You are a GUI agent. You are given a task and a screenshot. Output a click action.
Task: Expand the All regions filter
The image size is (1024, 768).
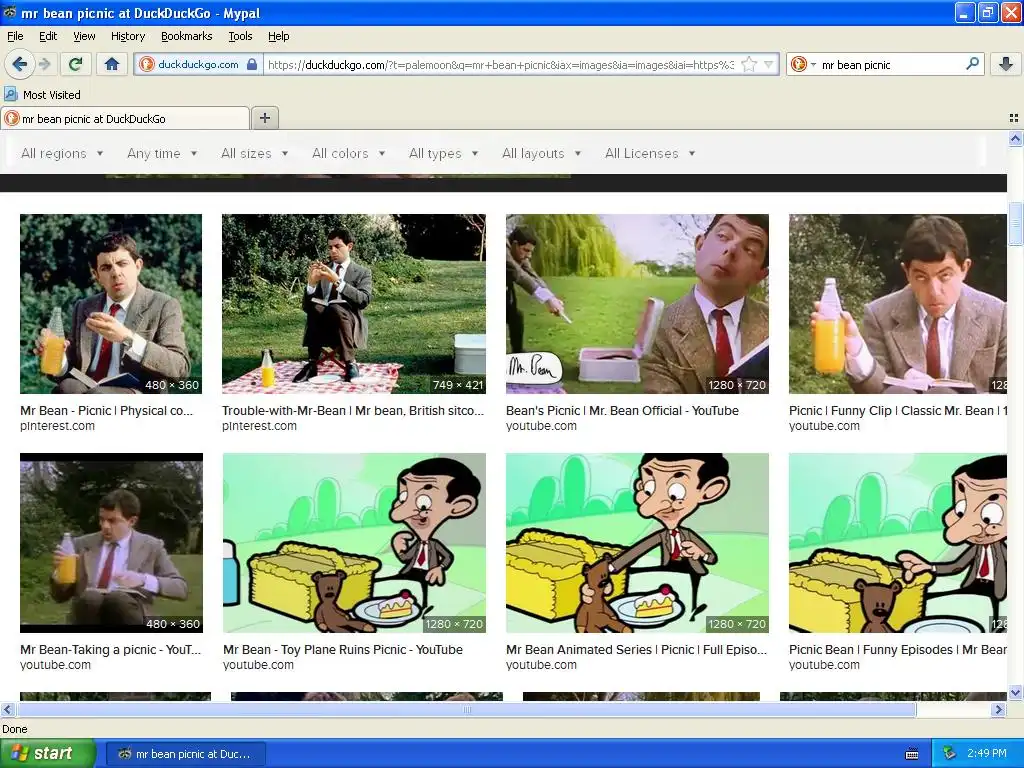[62, 153]
